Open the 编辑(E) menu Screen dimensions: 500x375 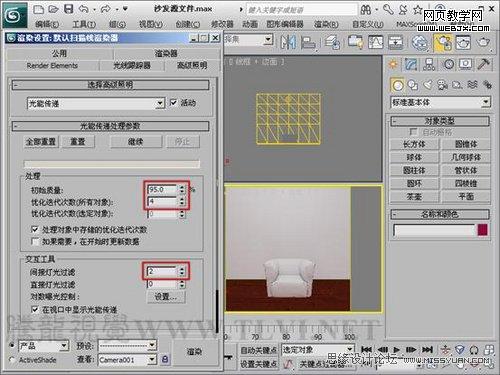[47, 24]
